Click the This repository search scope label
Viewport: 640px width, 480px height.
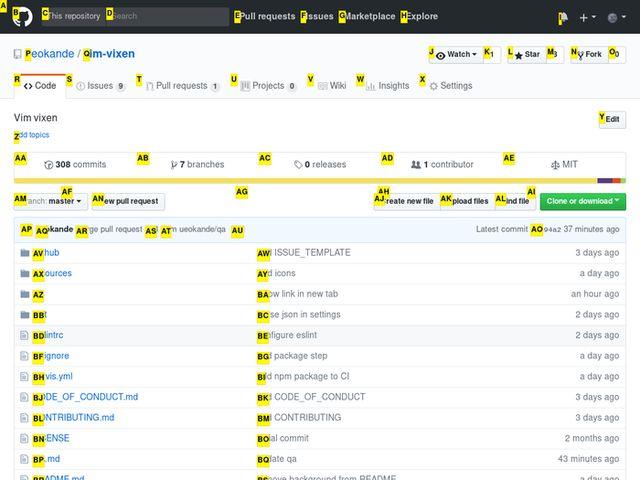pos(73,16)
